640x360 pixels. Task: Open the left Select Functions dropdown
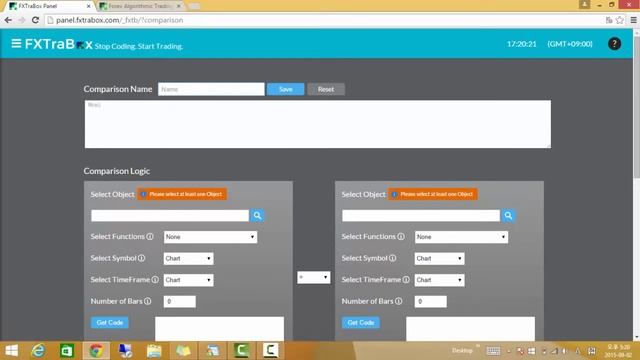click(210, 237)
